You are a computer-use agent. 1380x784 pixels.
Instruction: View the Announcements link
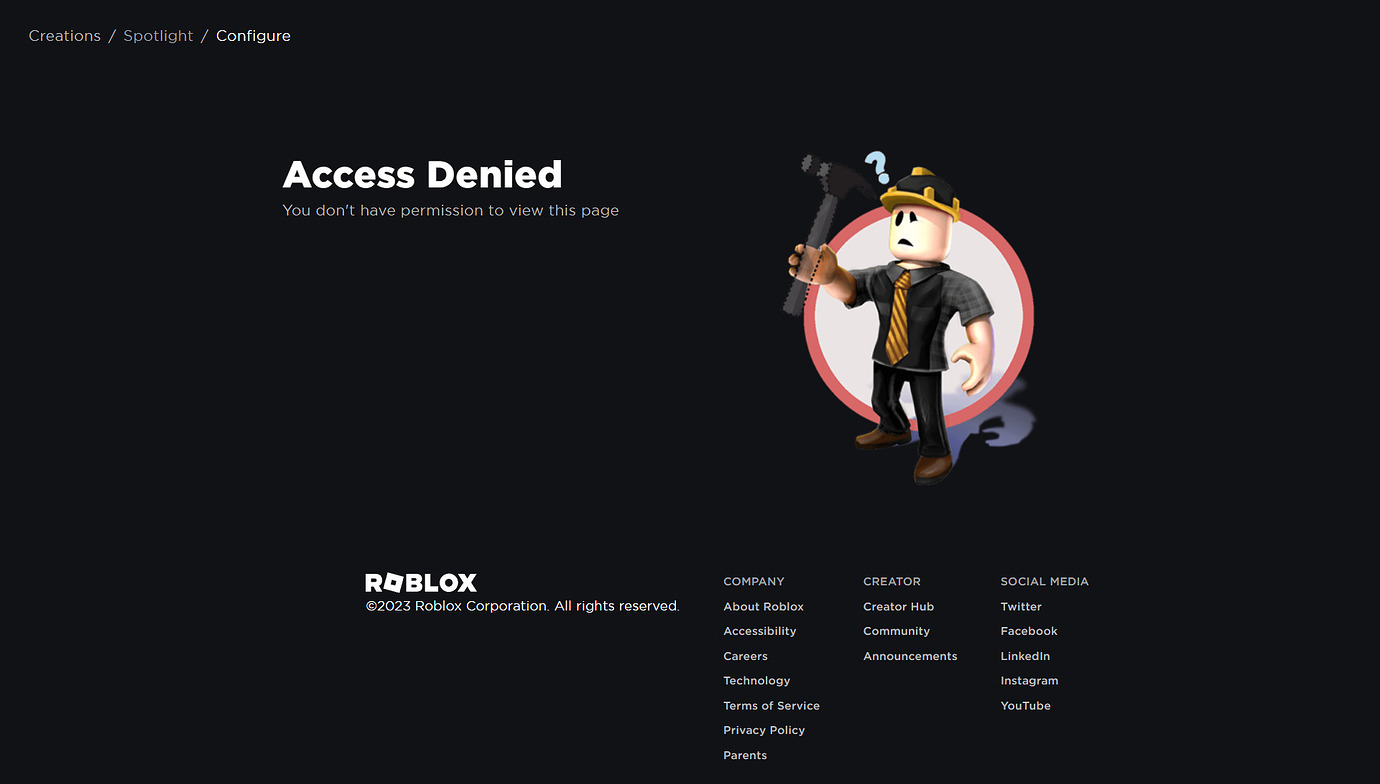click(x=910, y=656)
